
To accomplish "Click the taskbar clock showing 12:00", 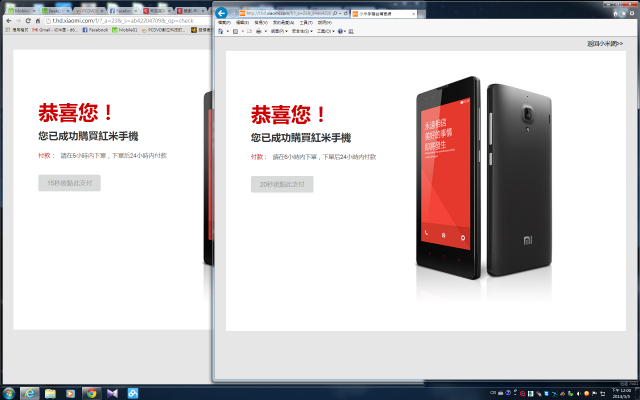I will 622,393.
